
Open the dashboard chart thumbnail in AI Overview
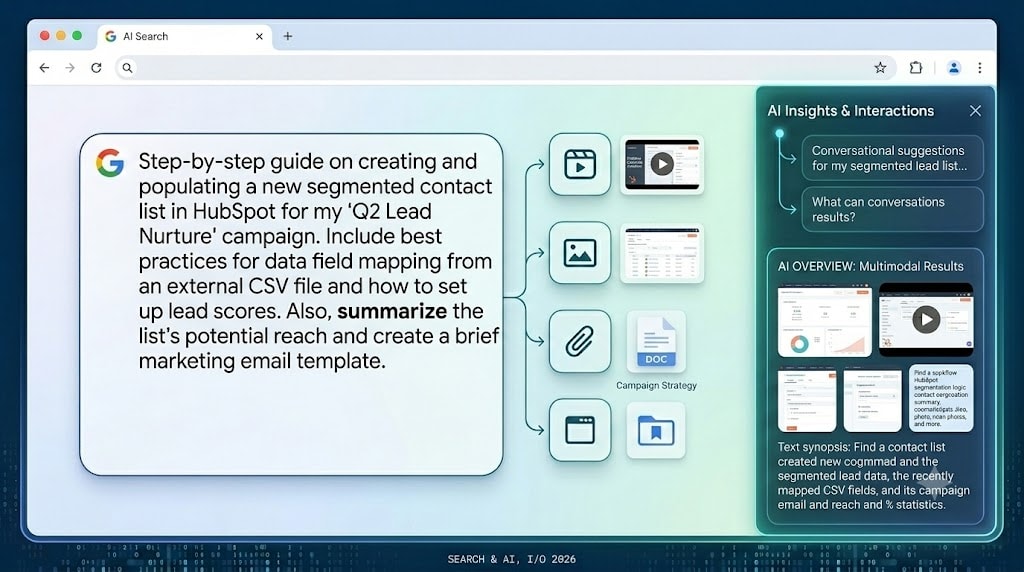(x=825, y=320)
